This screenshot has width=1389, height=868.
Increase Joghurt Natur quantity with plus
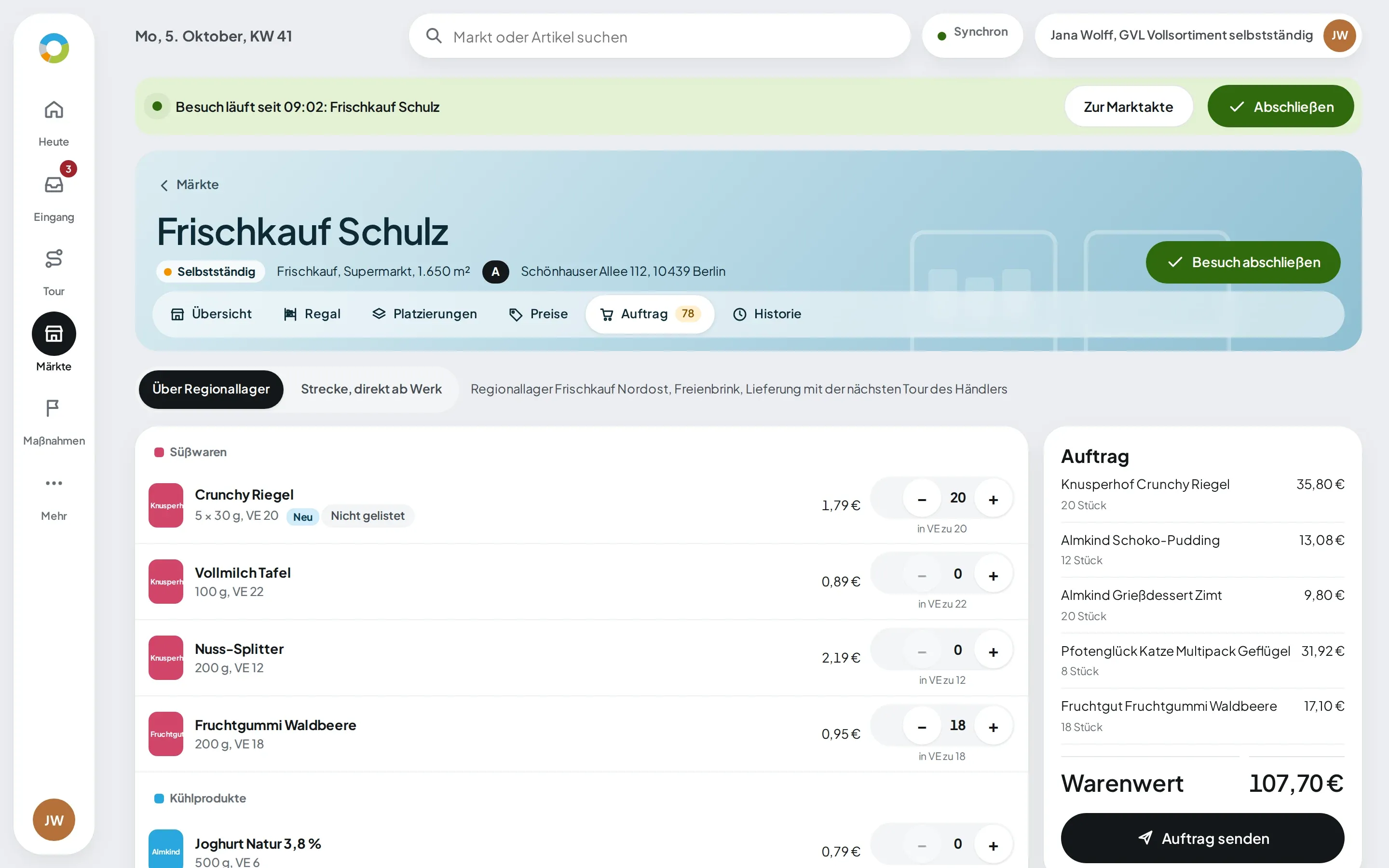pyautogui.click(x=993, y=845)
